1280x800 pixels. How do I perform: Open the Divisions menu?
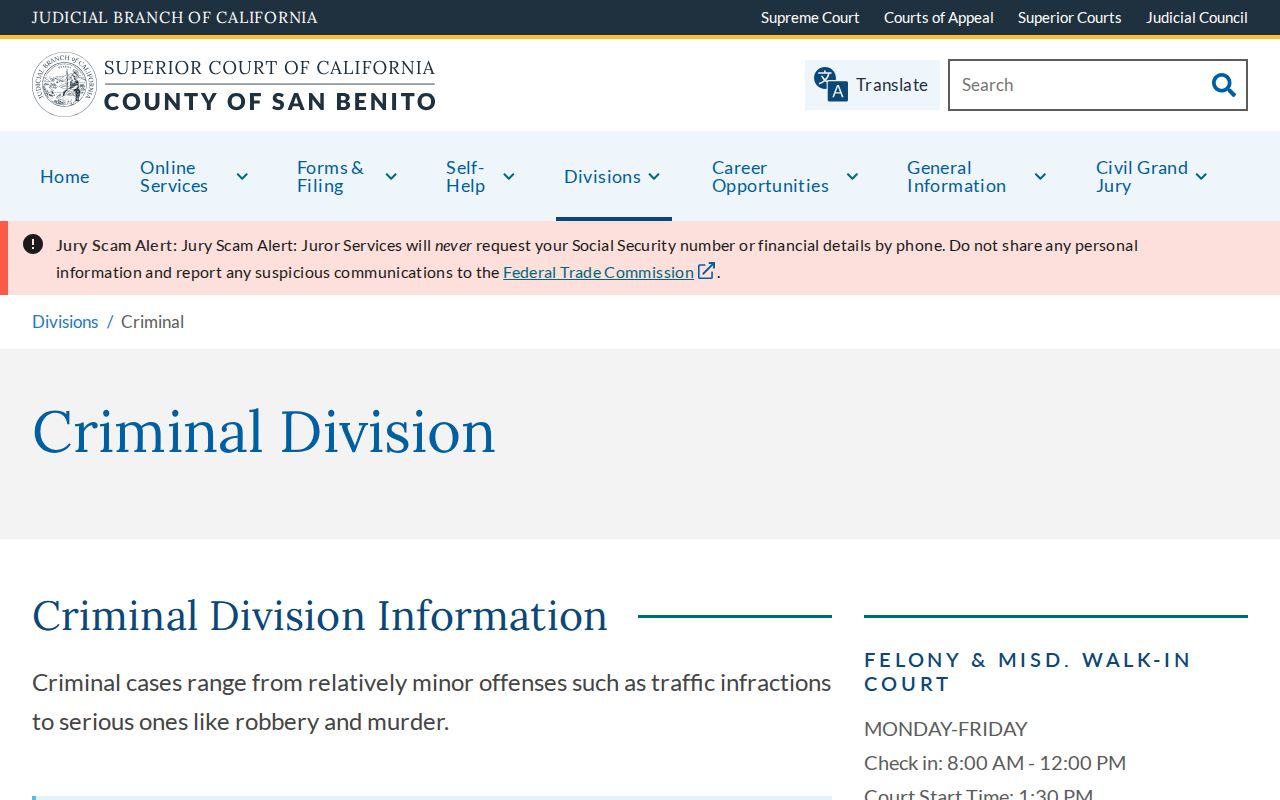tap(602, 177)
